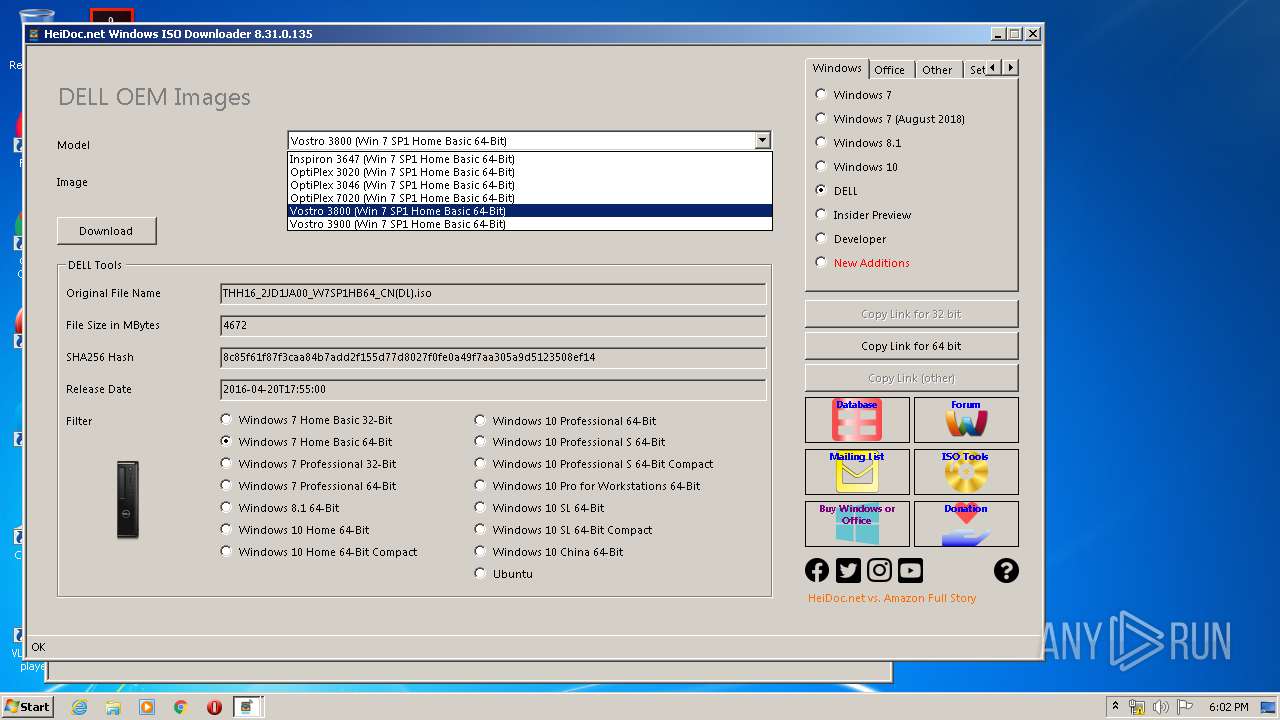Select the Insider Preview option

pos(821,214)
